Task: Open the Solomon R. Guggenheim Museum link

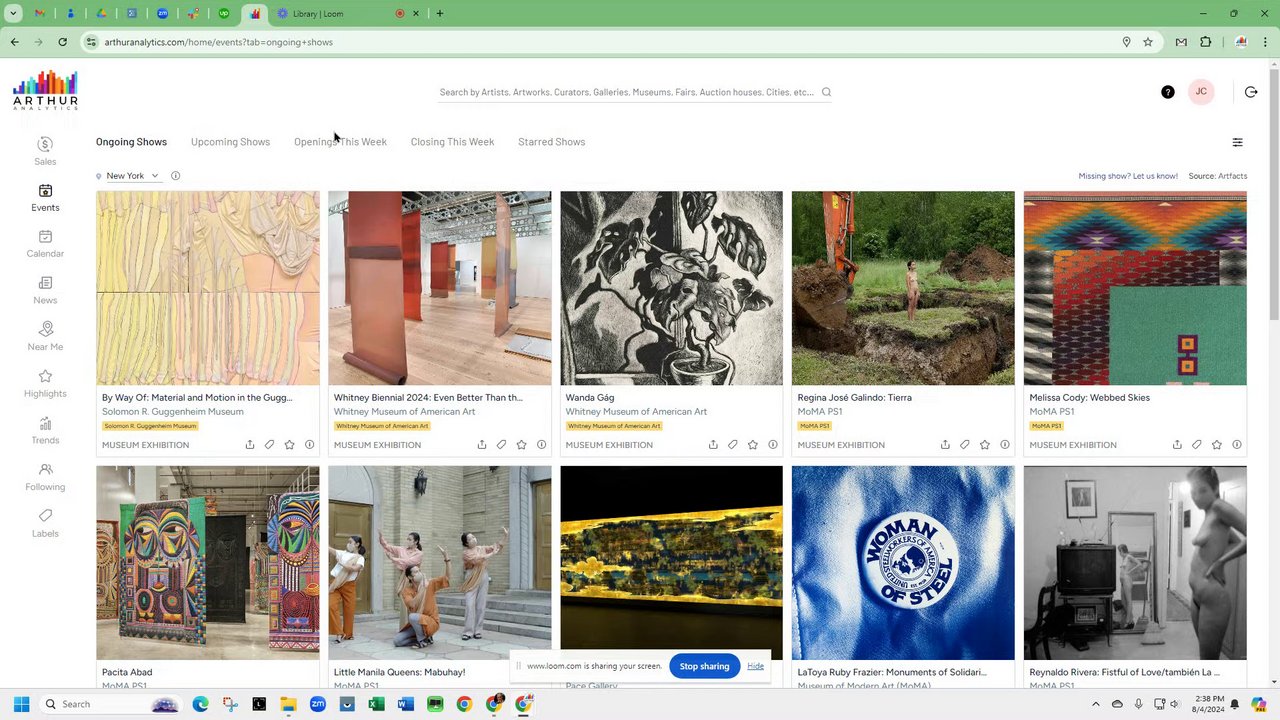Action: coord(172,412)
